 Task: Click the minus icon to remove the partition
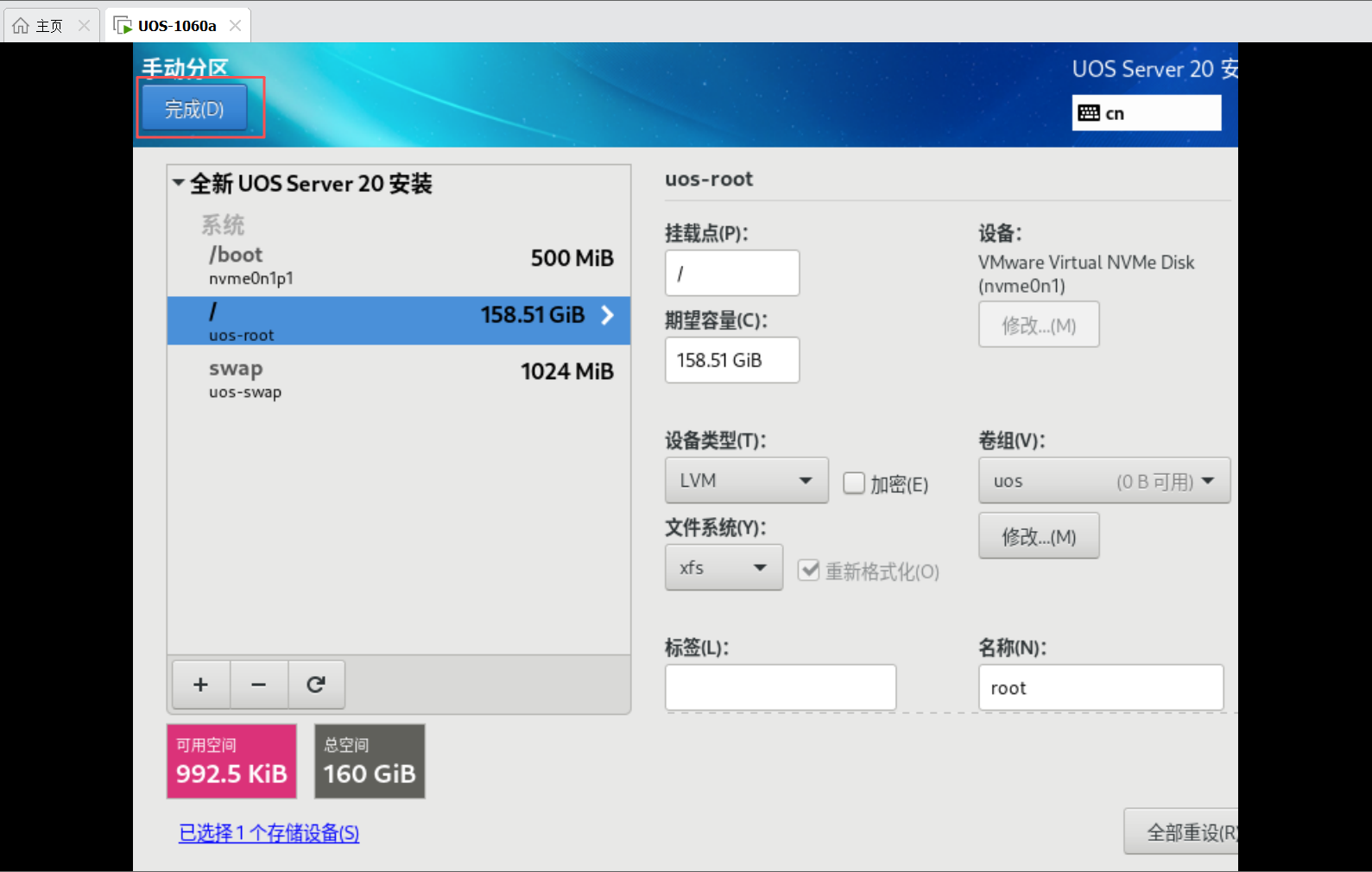click(x=259, y=685)
